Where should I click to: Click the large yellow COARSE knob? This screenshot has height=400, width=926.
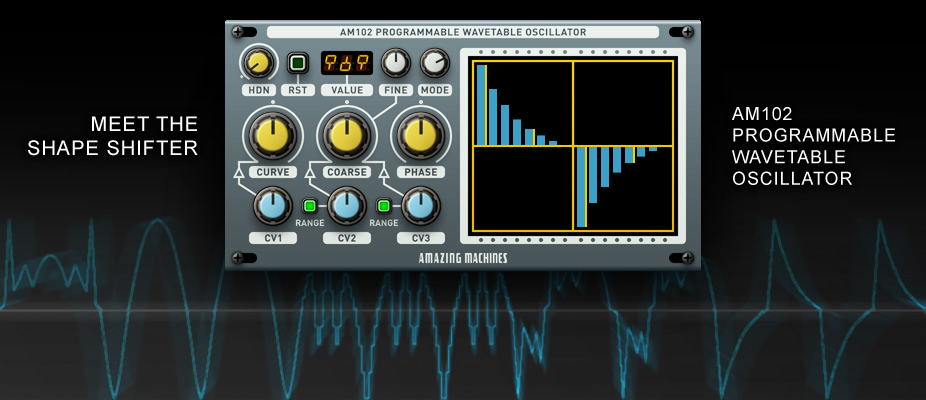pyautogui.click(x=347, y=135)
